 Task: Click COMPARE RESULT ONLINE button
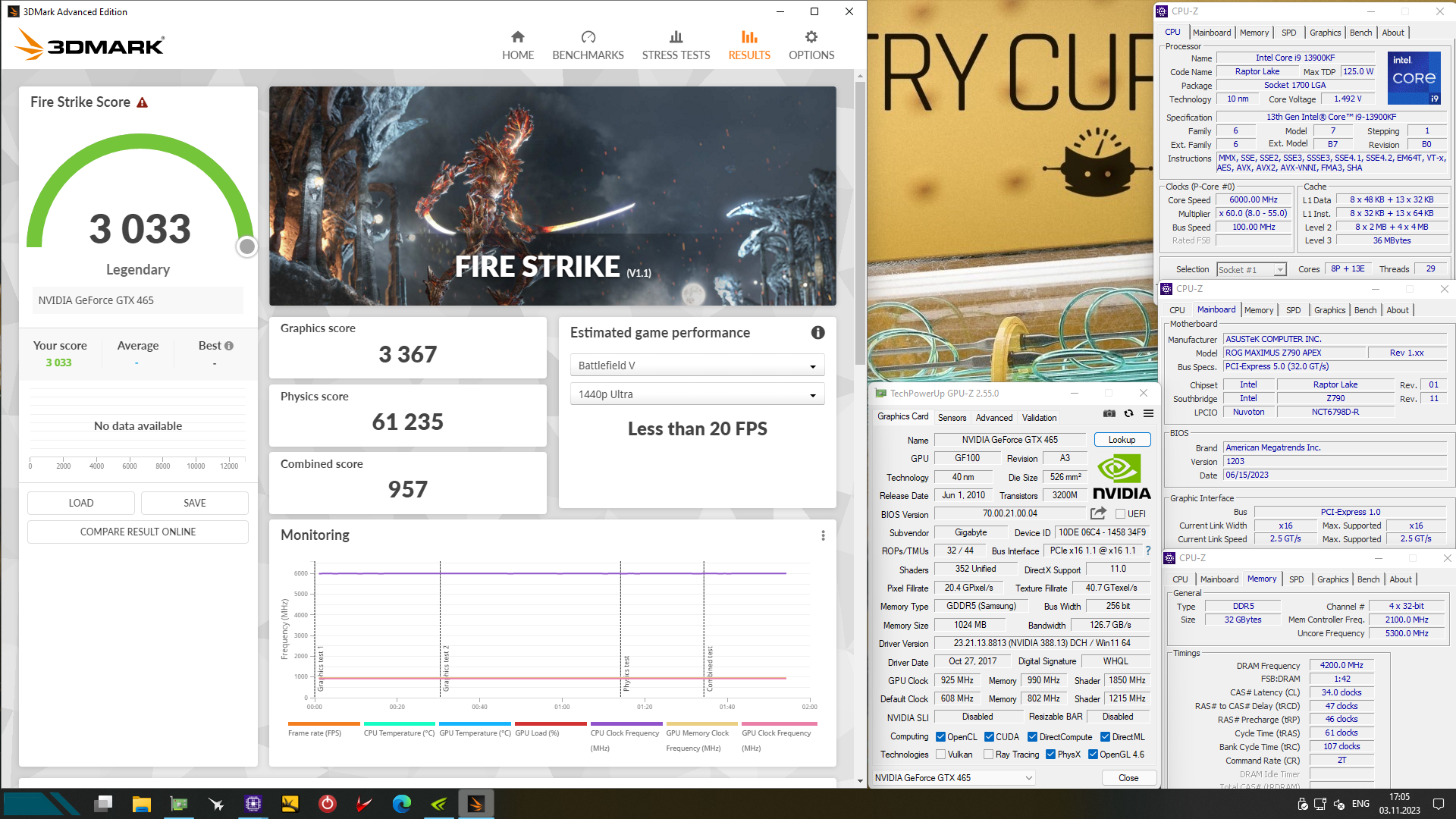(x=138, y=532)
